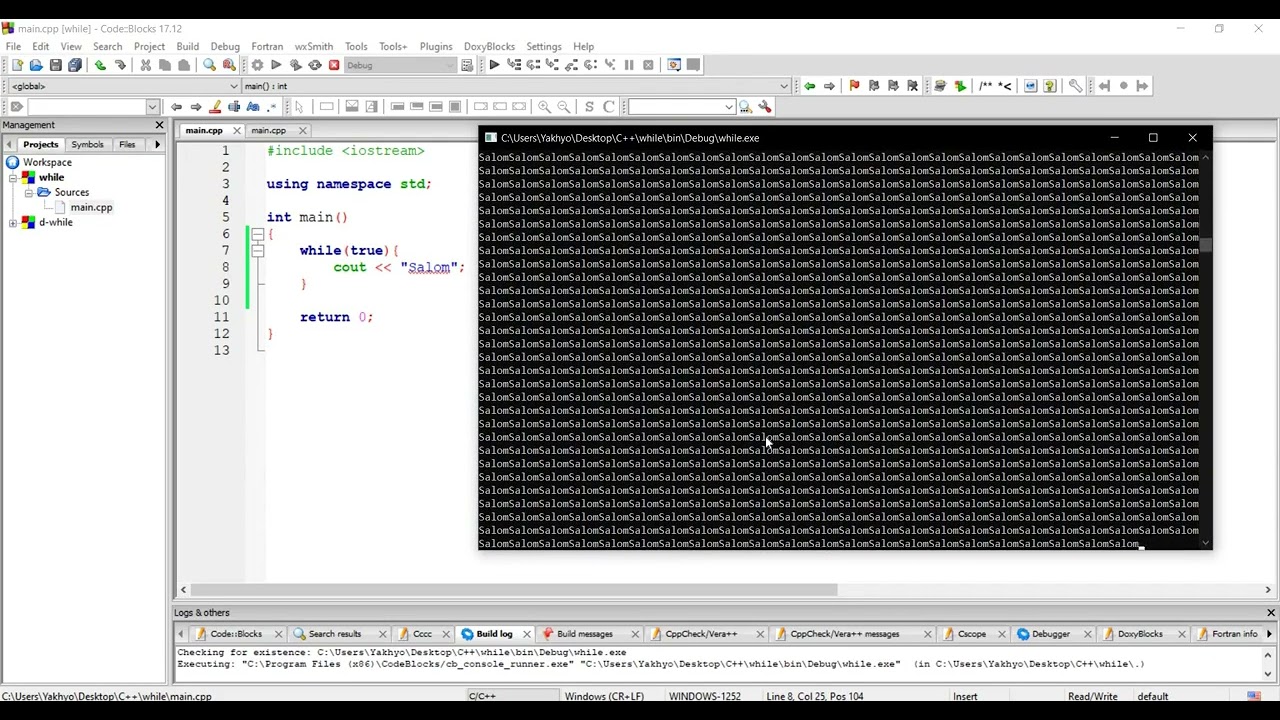Open the Plugins menu
This screenshot has height=720, width=1280.
point(436,46)
